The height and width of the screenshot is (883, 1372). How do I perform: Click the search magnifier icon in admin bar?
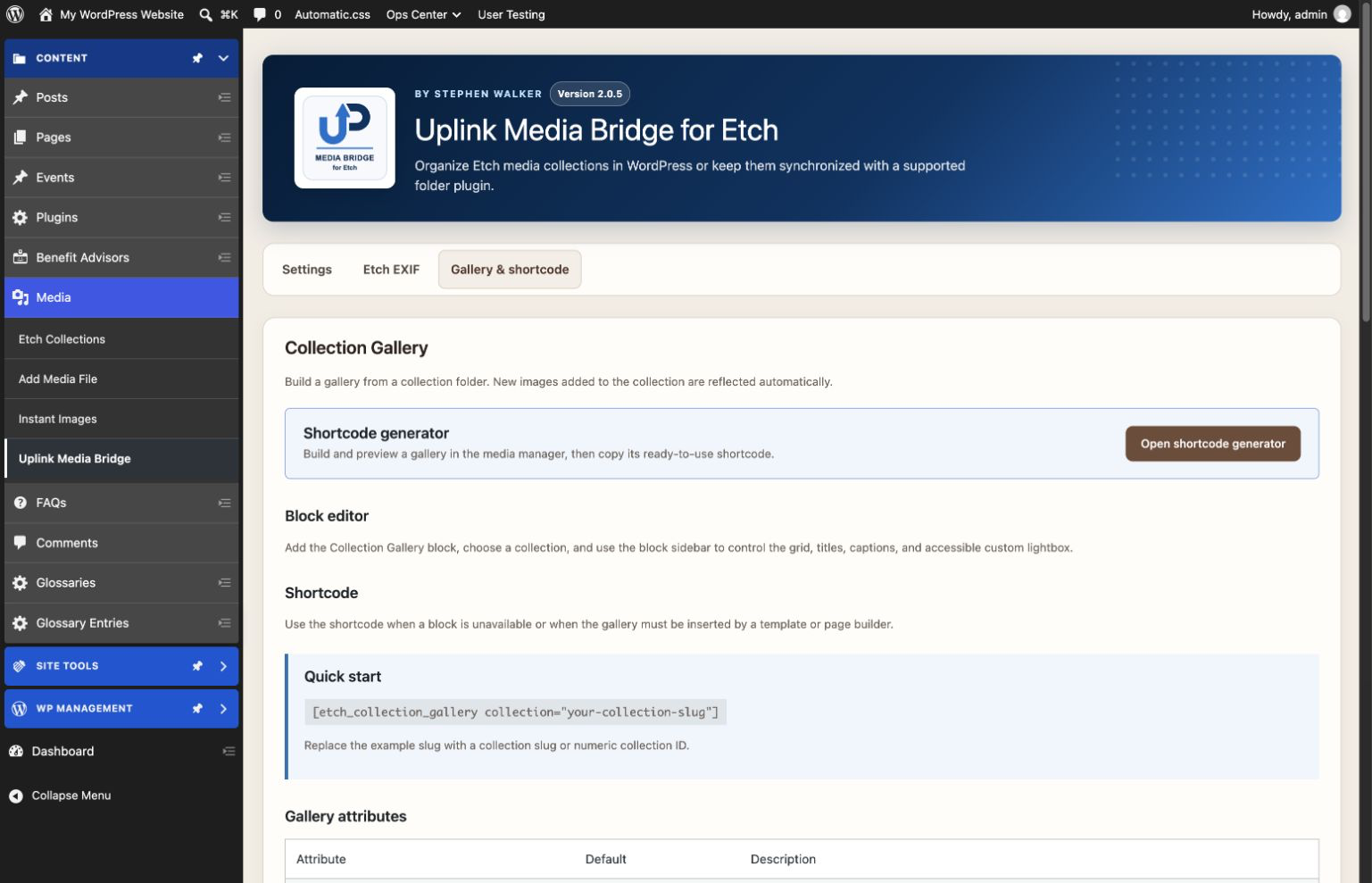tap(205, 14)
